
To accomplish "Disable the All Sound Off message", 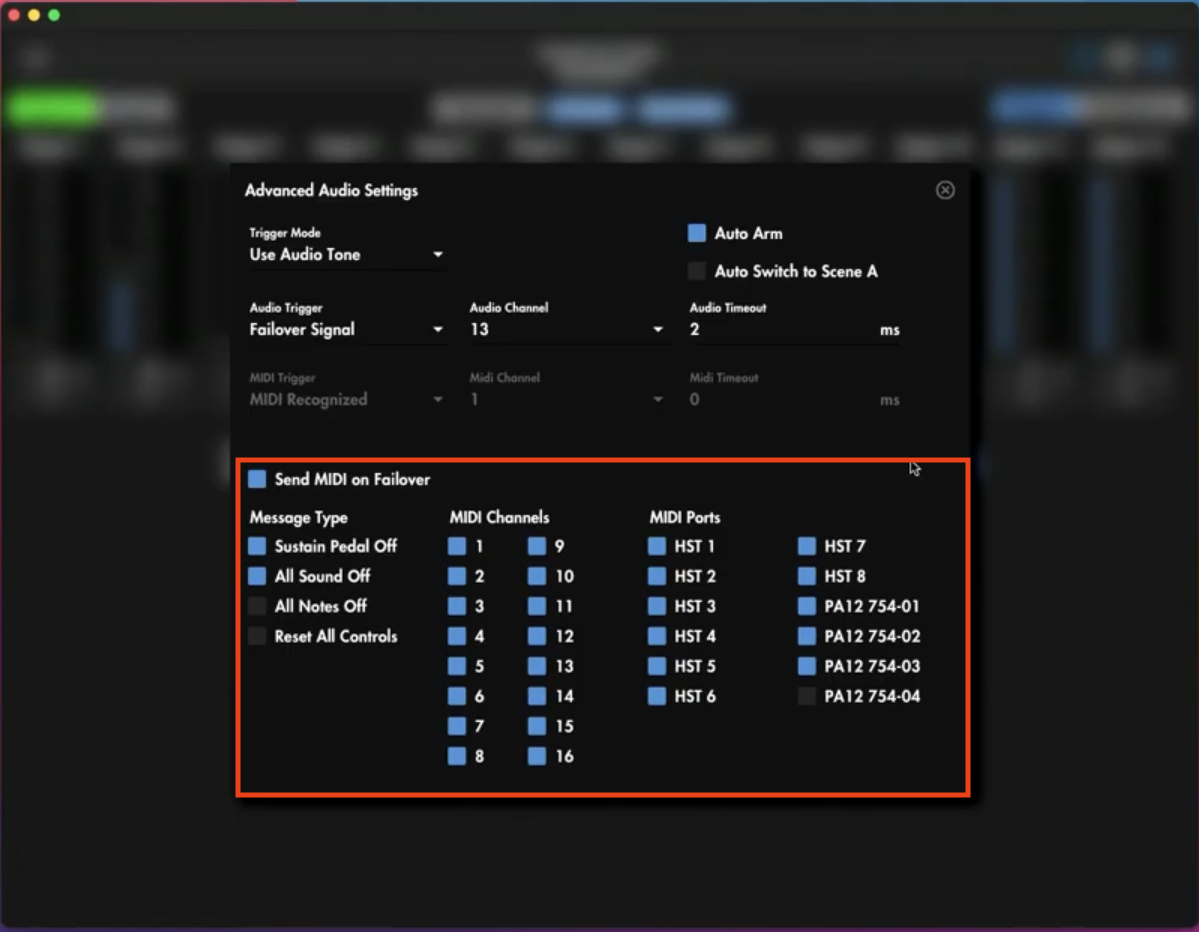I will coord(258,576).
